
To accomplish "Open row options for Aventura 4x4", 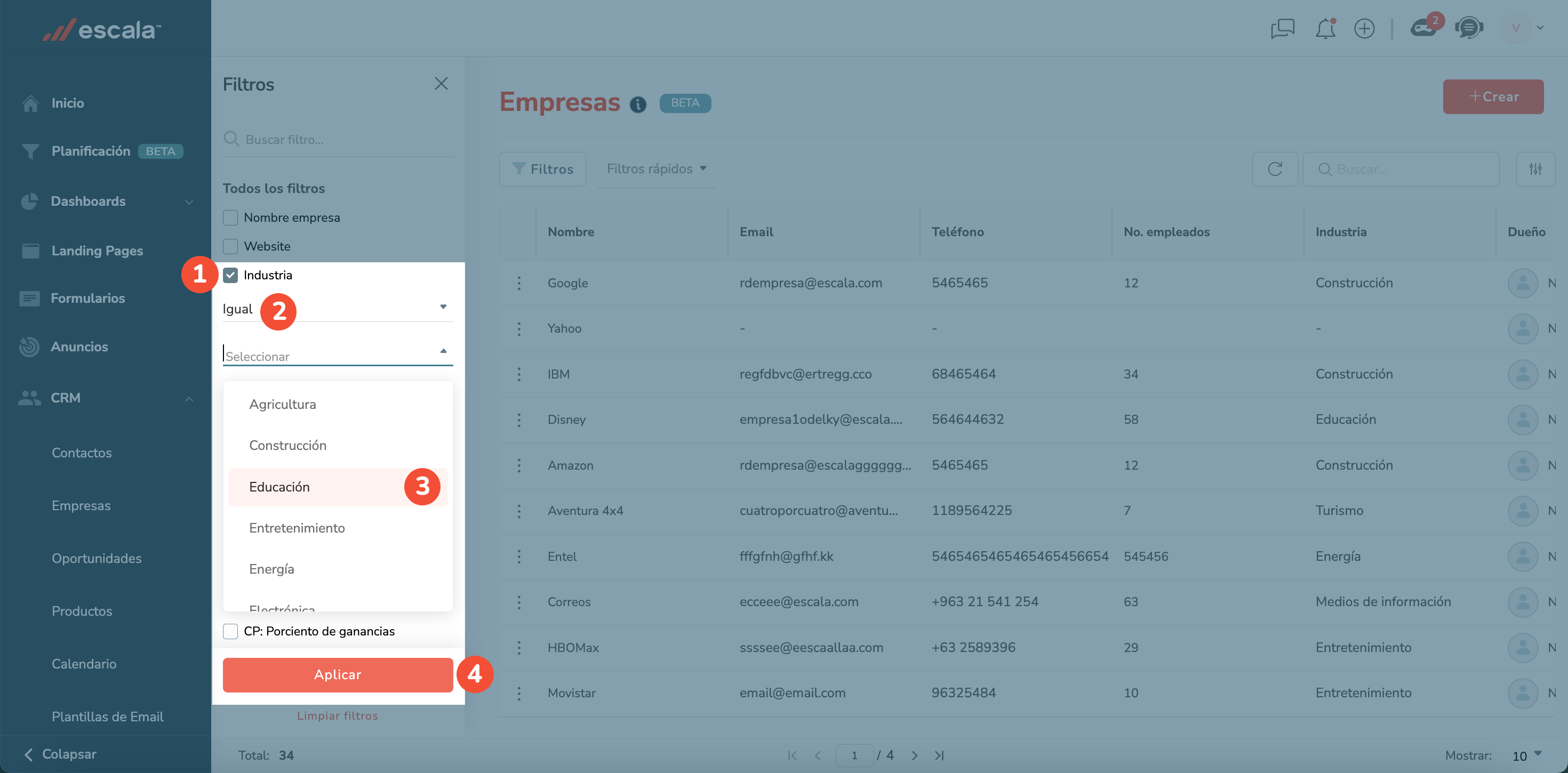I will 518,511.
